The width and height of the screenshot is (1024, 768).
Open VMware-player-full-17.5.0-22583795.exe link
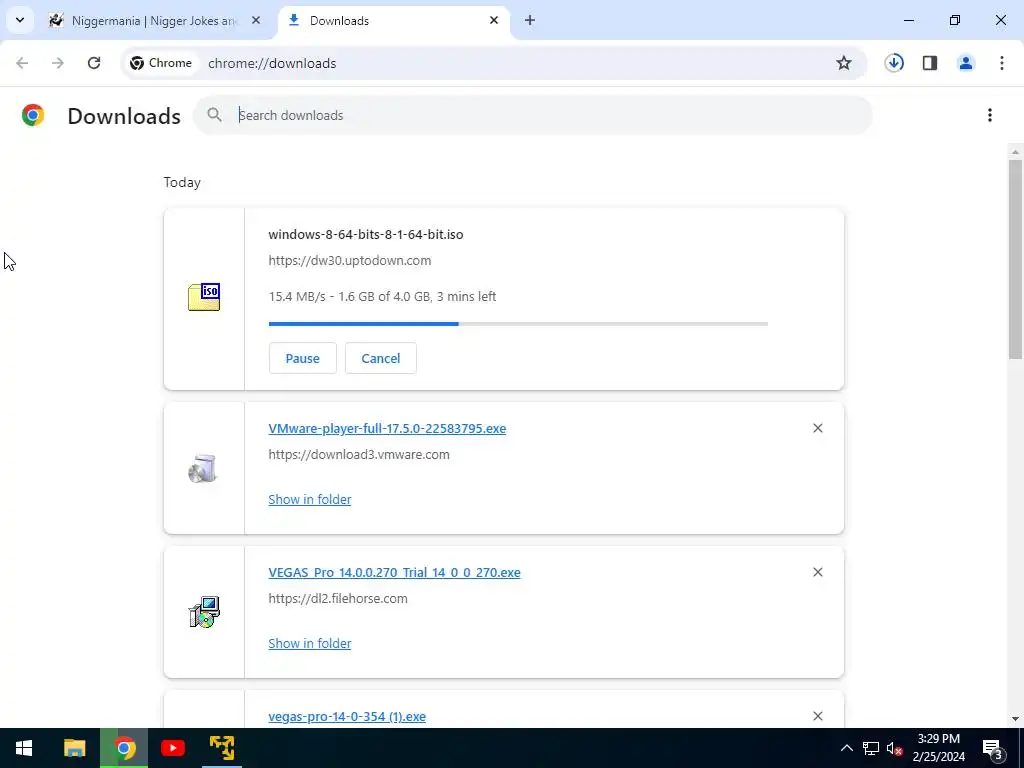[x=387, y=429]
